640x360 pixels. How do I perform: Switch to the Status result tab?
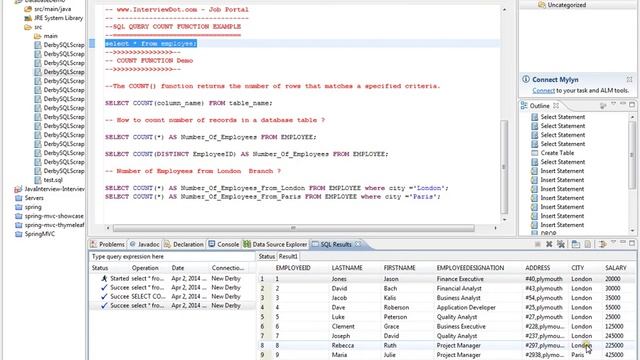point(267,256)
